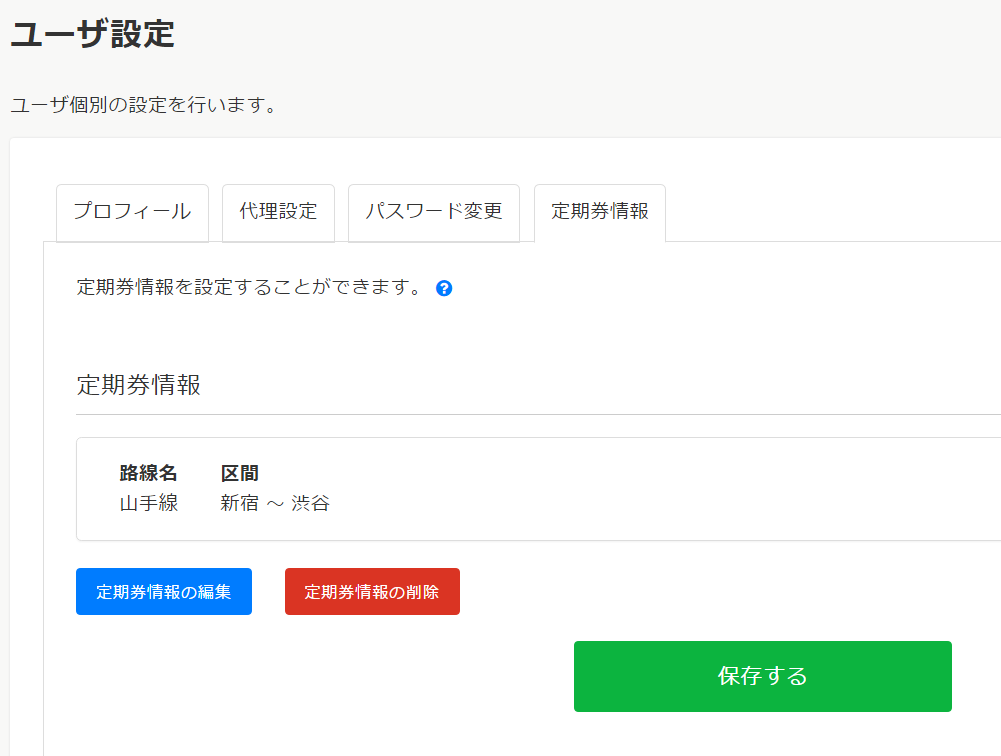Select the 定期券情報 tab
The width and height of the screenshot is (1001, 756).
click(x=600, y=212)
